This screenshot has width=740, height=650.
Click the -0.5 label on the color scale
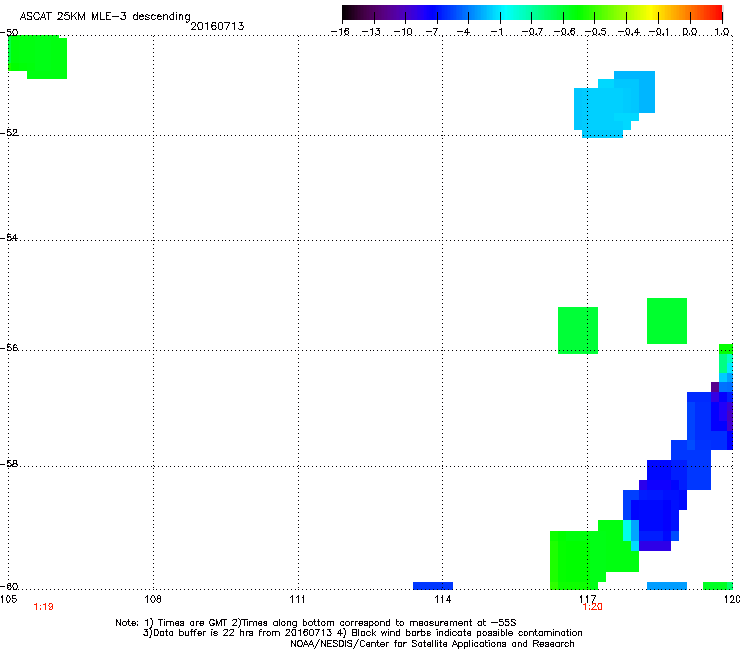pyautogui.click(x=596, y=32)
